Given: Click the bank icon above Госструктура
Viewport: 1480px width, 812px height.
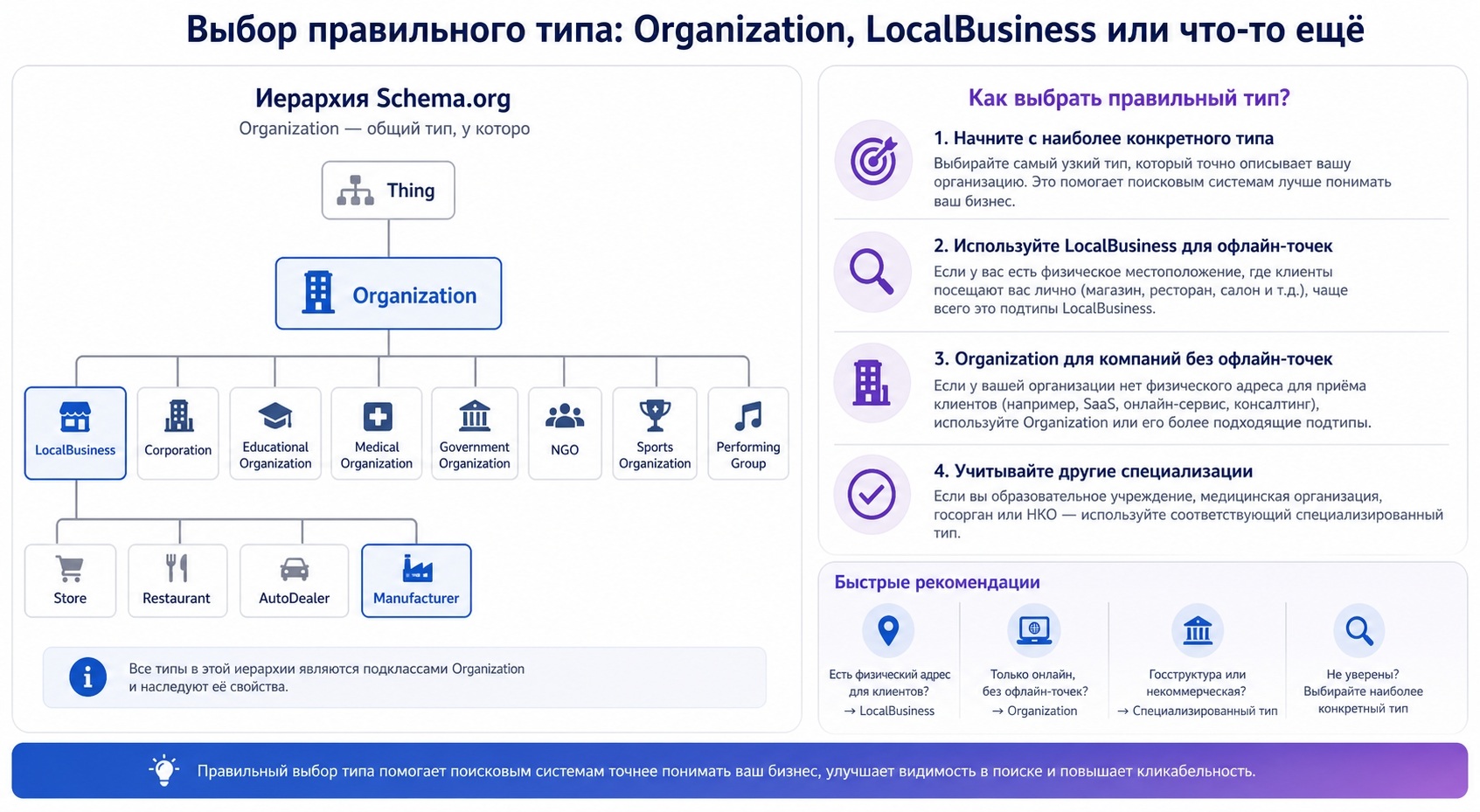Looking at the screenshot, I should [1198, 630].
